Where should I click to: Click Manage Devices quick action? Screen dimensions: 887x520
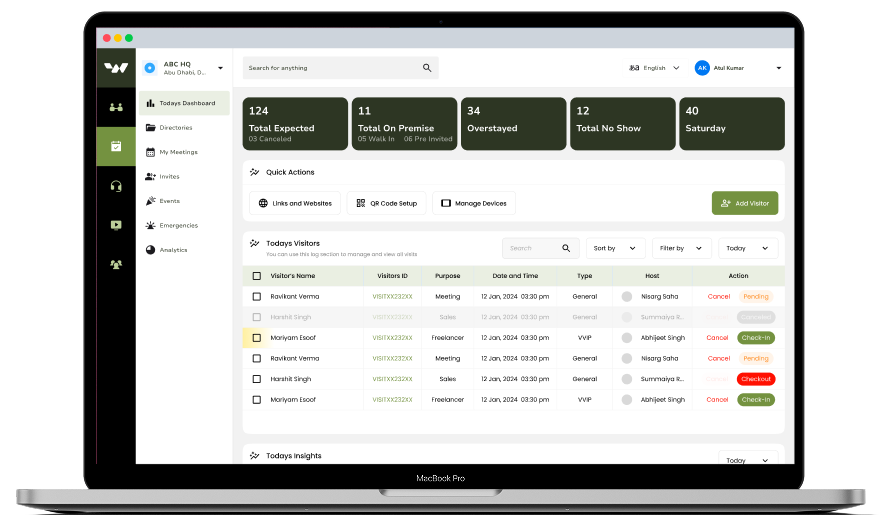coord(473,203)
